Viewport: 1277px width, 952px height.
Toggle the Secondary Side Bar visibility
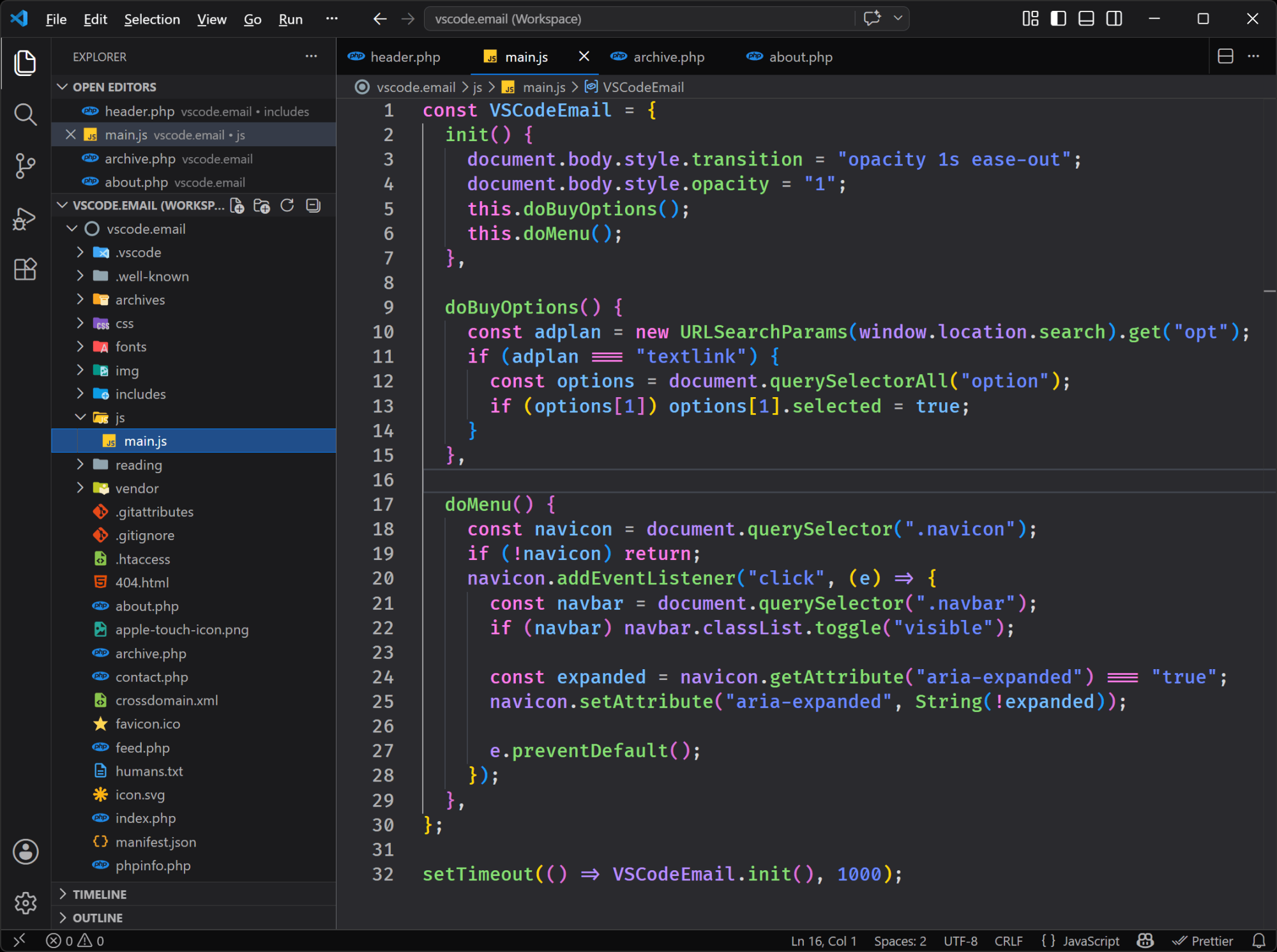[1114, 19]
